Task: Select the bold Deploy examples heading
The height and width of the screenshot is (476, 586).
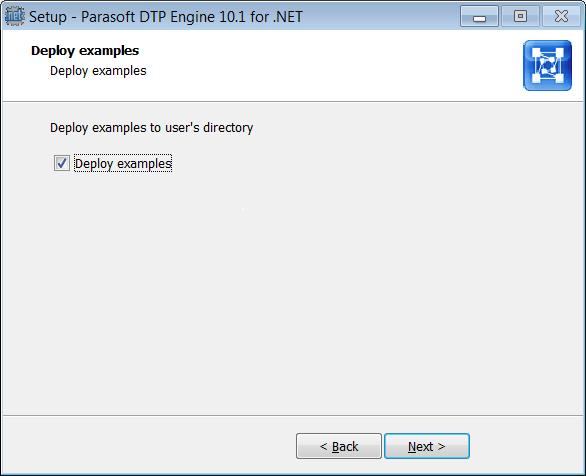Action: tap(85, 51)
